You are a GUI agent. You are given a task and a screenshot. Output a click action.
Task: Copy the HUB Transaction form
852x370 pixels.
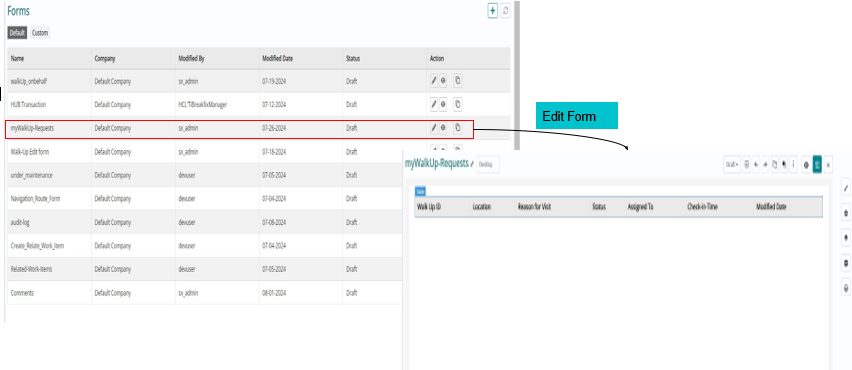458,104
